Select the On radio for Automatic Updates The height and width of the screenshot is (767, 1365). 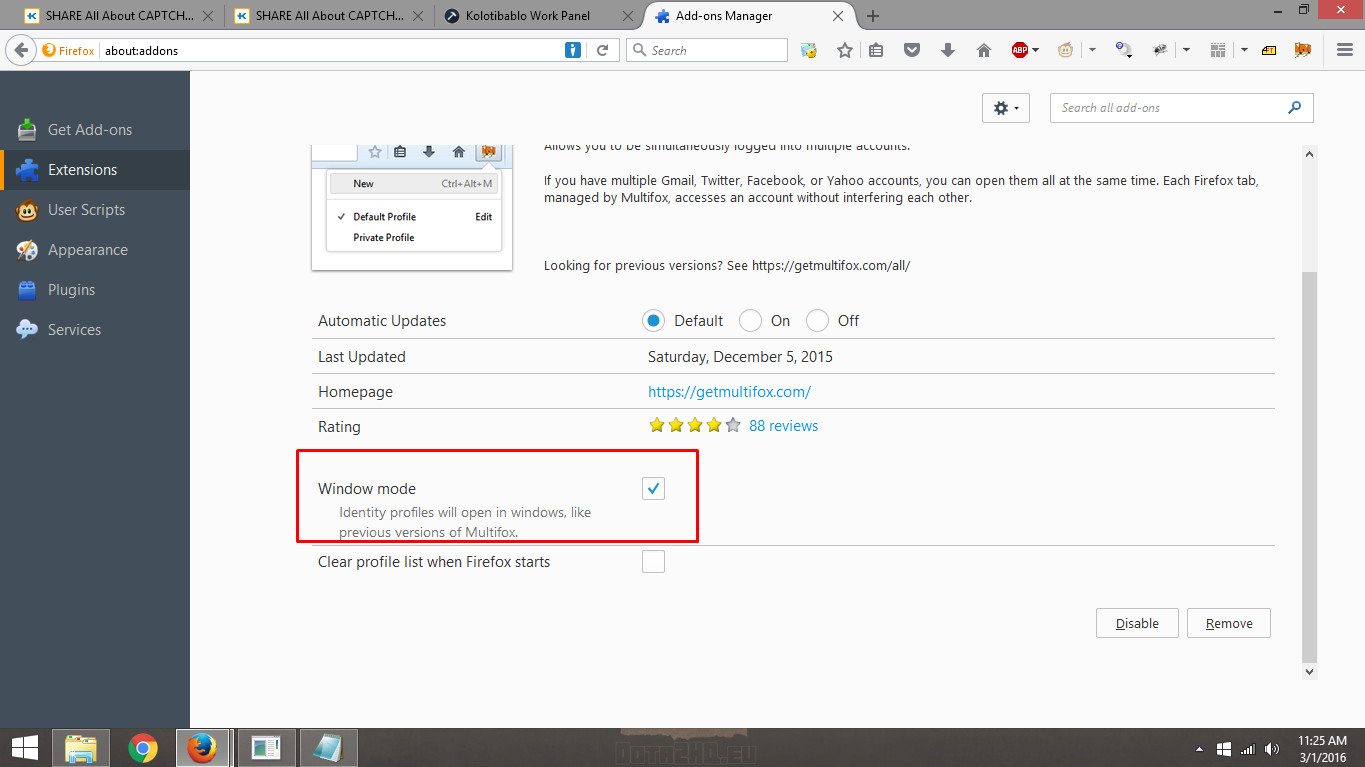[x=750, y=321]
